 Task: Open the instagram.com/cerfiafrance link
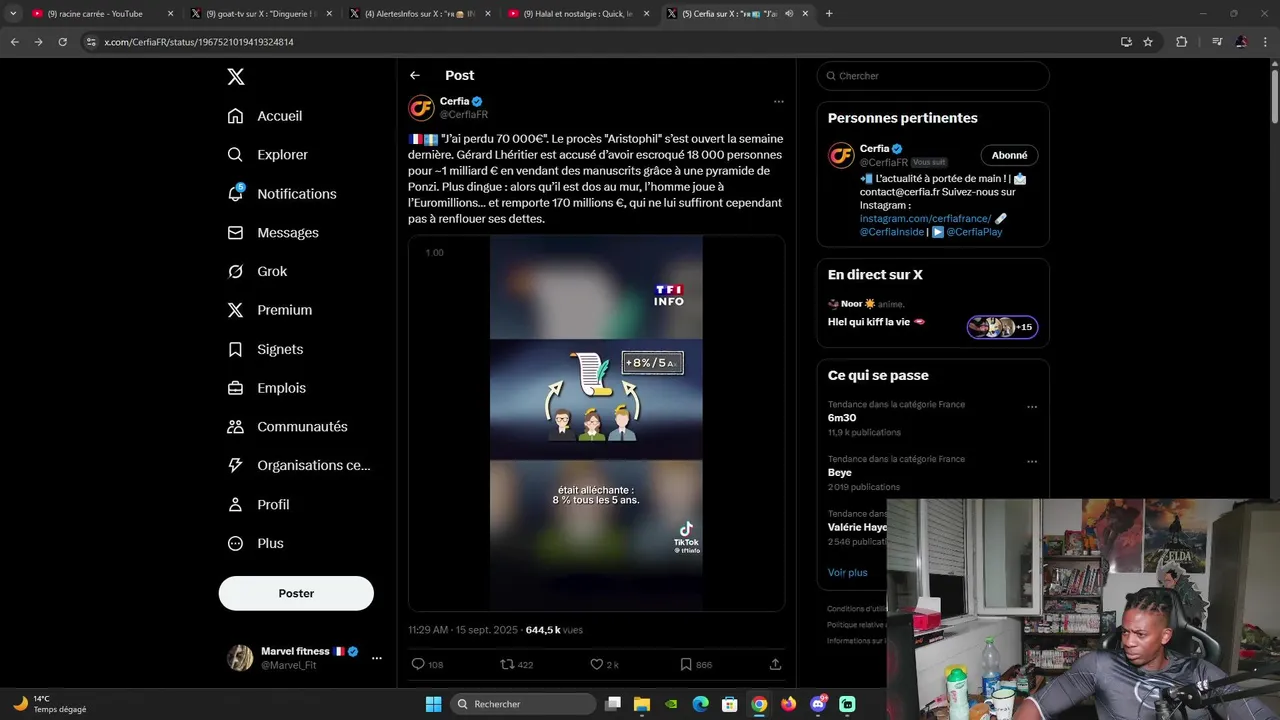(925, 218)
